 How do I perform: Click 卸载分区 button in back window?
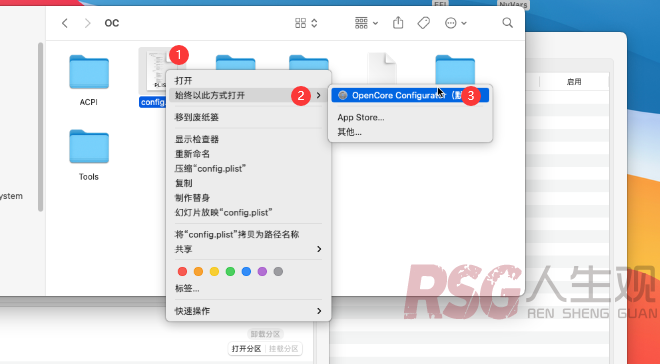coord(265,334)
